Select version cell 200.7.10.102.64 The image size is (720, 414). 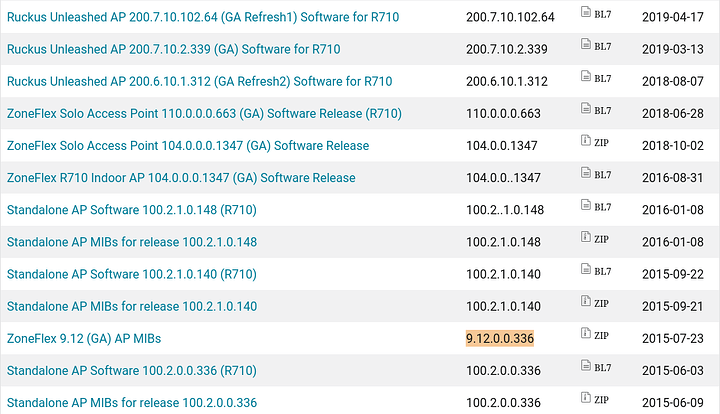[510, 17]
